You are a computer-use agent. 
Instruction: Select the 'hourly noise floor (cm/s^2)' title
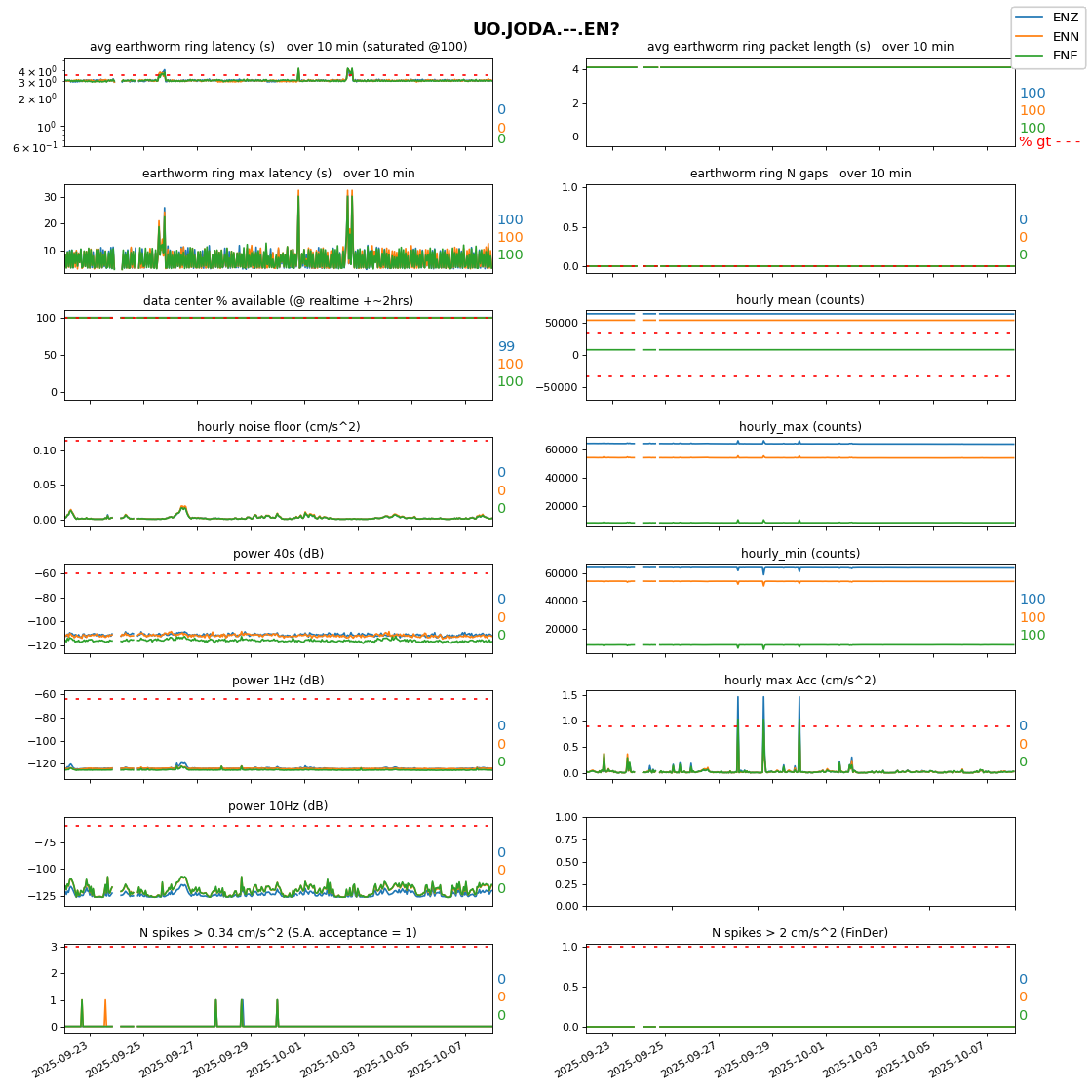(278, 427)
